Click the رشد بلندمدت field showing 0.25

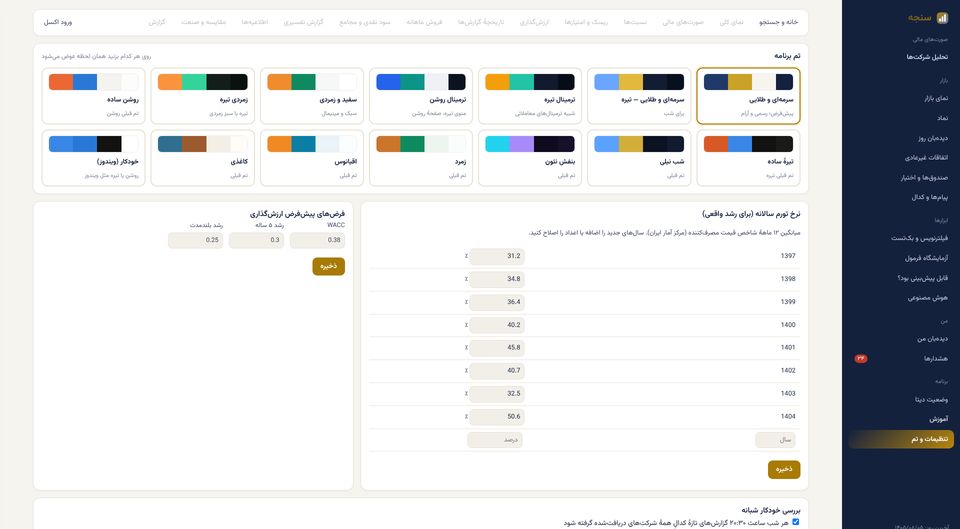(195, 241)
